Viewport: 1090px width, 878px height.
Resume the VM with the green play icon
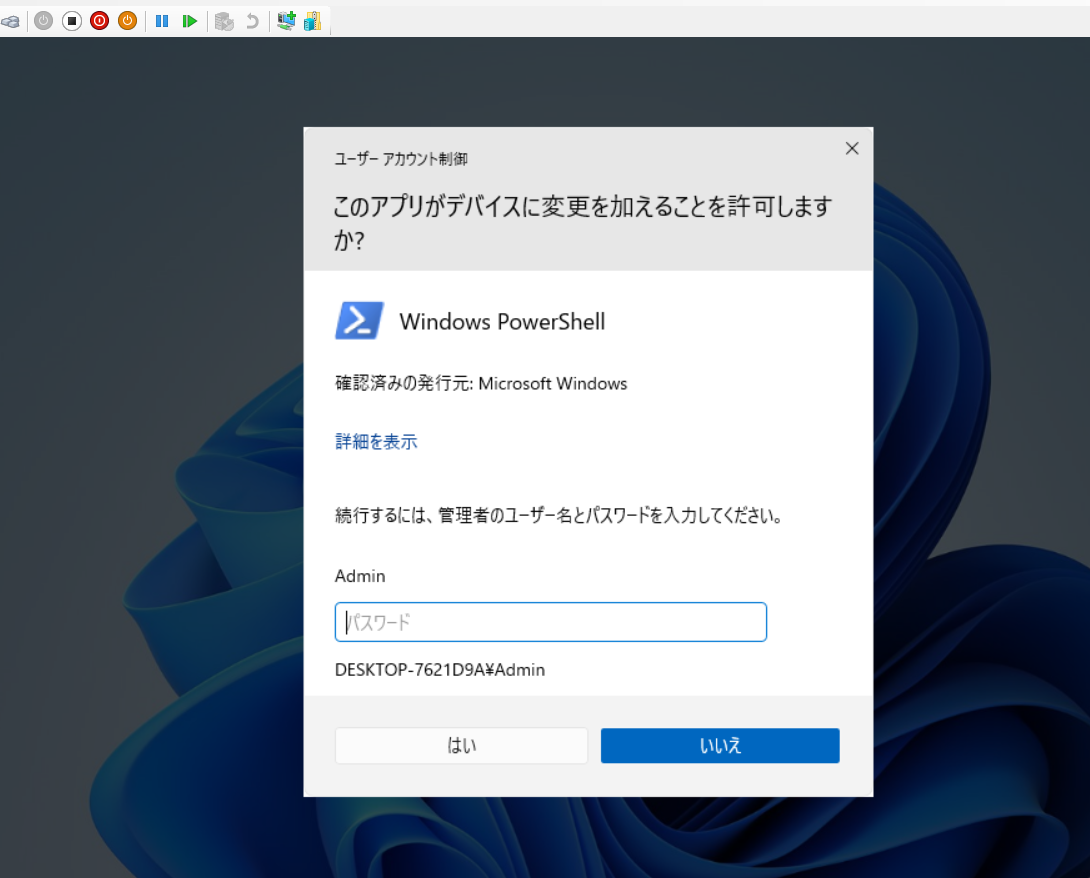pos(190,20)
